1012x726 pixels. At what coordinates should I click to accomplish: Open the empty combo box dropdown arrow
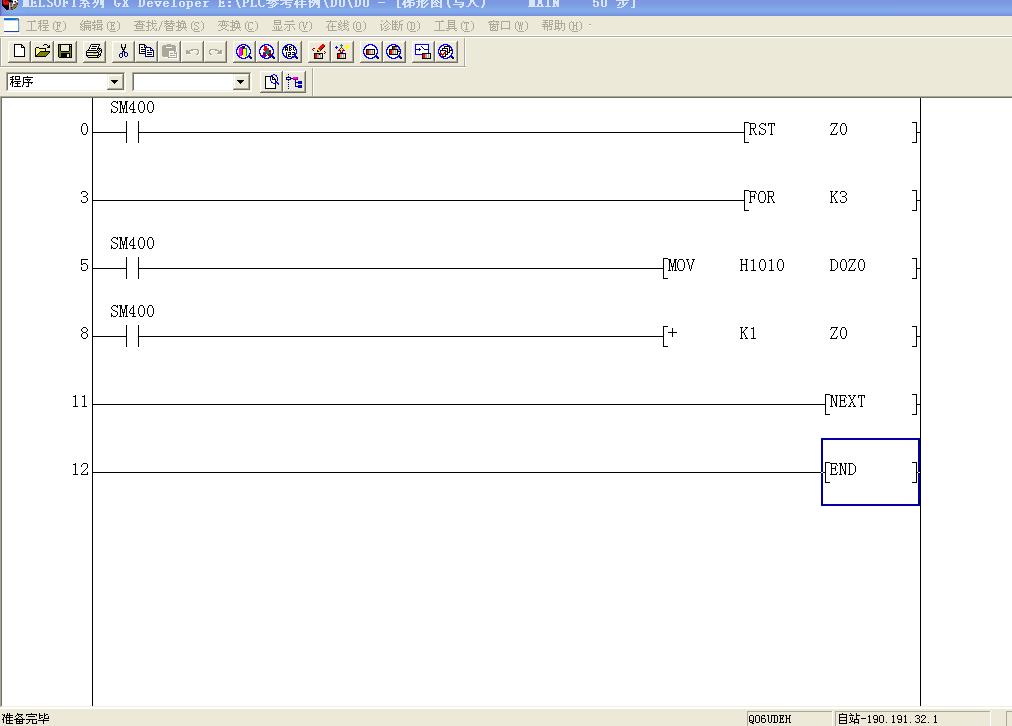(x=240, y=82)
